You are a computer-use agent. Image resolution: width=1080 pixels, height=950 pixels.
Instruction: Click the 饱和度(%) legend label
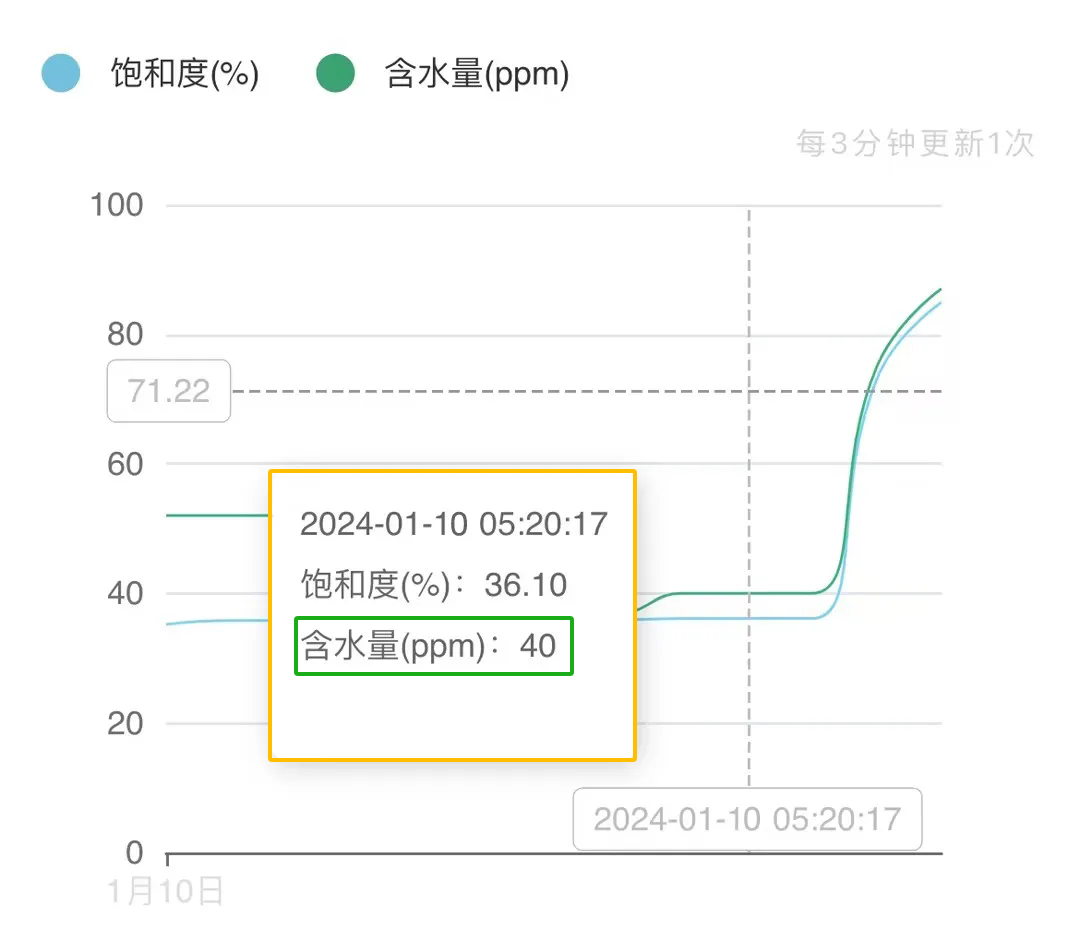(x=185, y=74)
